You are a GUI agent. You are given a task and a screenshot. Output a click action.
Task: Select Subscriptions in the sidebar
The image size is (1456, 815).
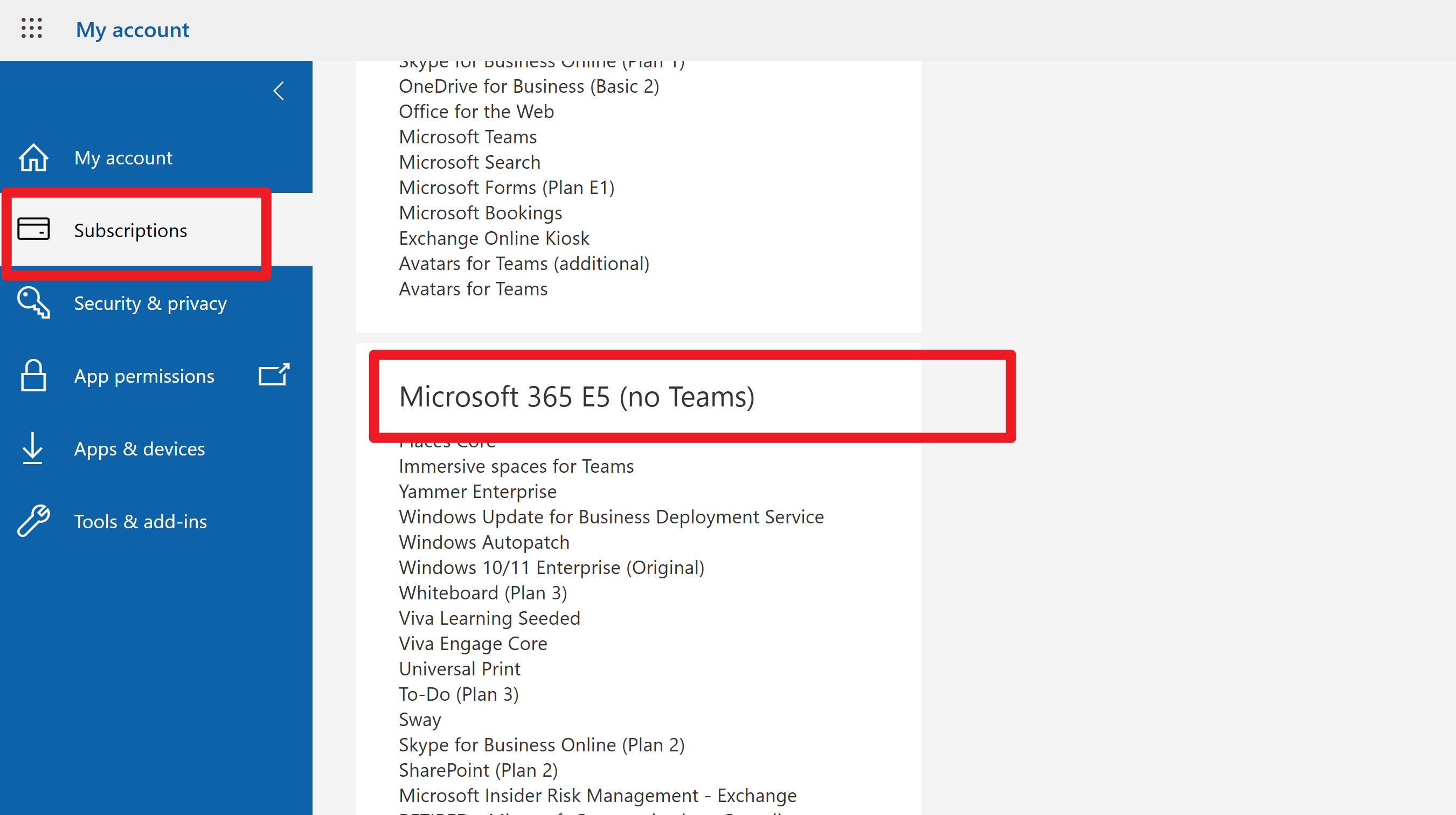(130, 231)
